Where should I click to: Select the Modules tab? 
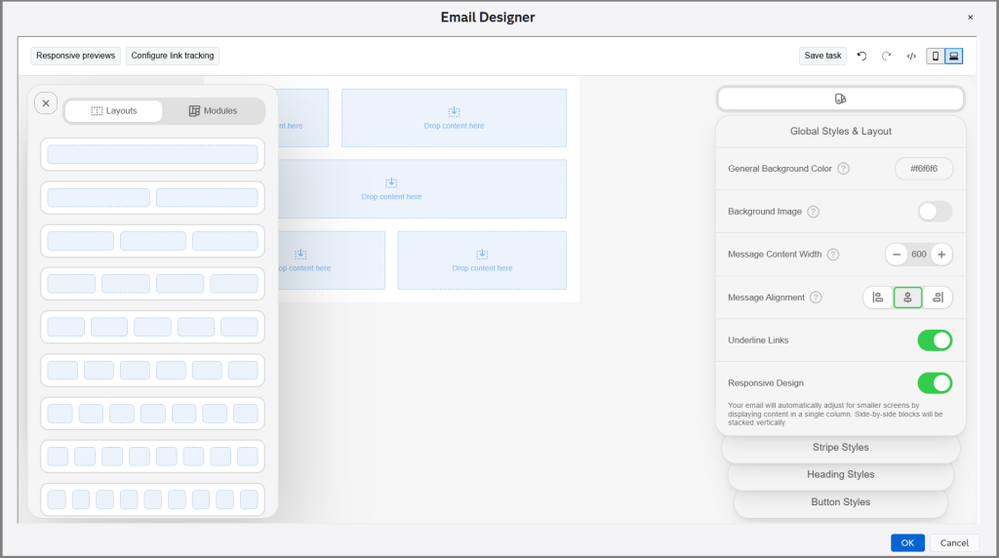tap(213, 111)
